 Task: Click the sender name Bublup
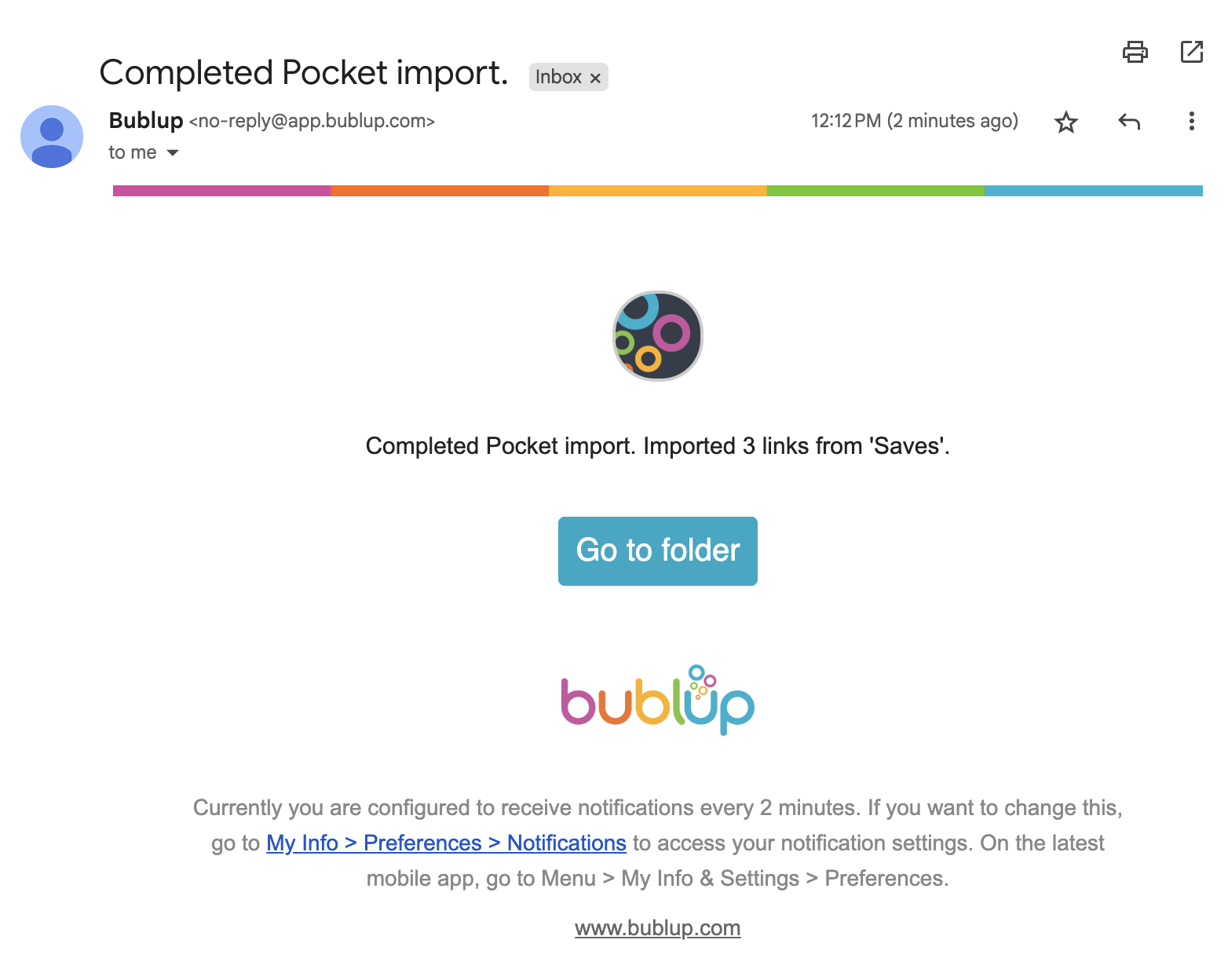146,120
